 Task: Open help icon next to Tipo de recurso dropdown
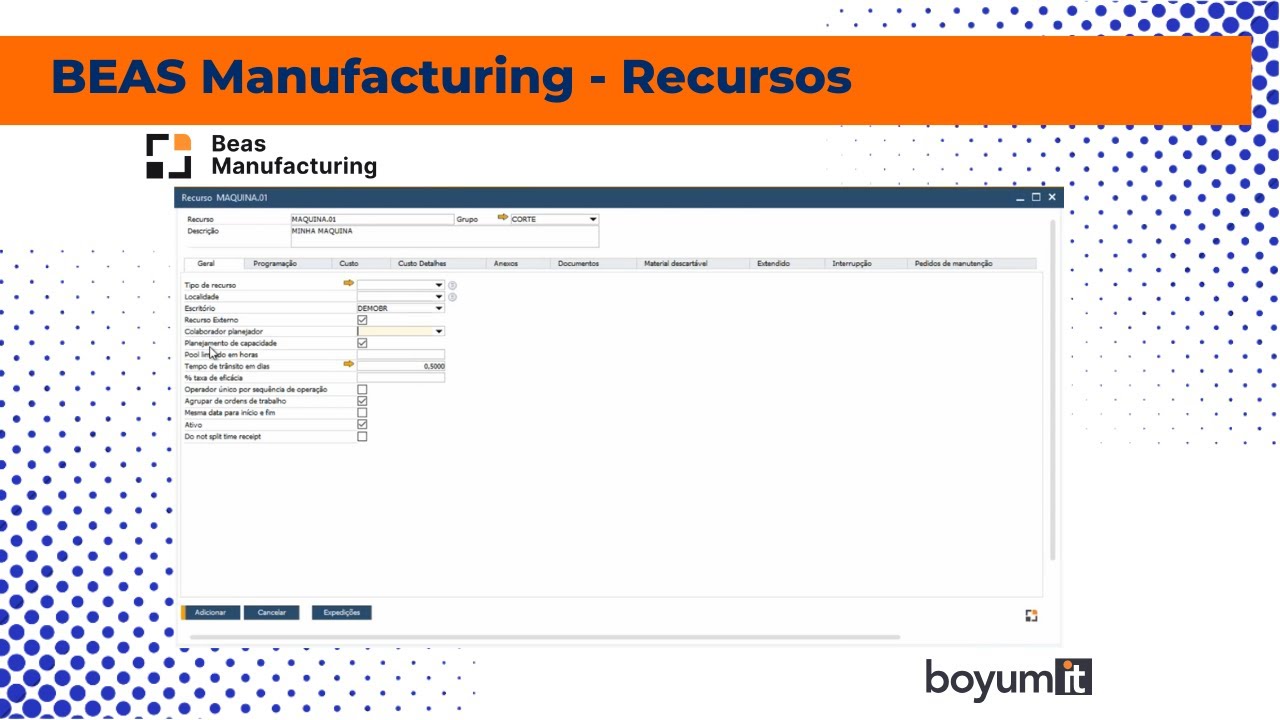(452, 286)
